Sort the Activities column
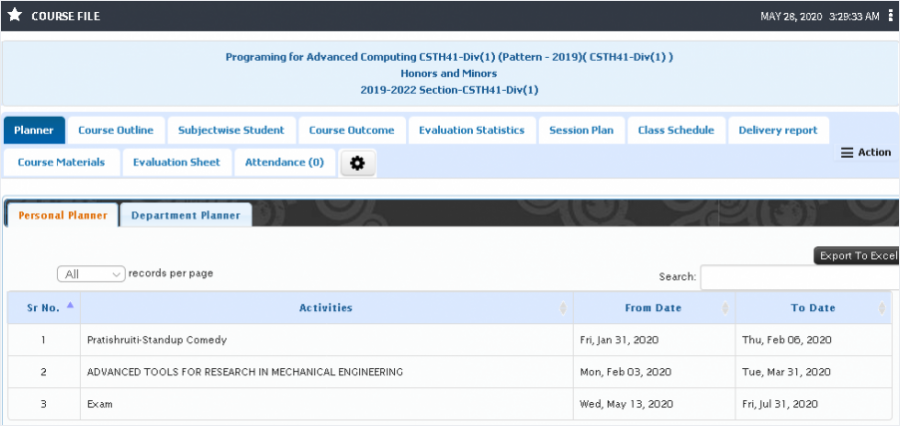Viewport: 900px width, 426px height. point(562,308)
